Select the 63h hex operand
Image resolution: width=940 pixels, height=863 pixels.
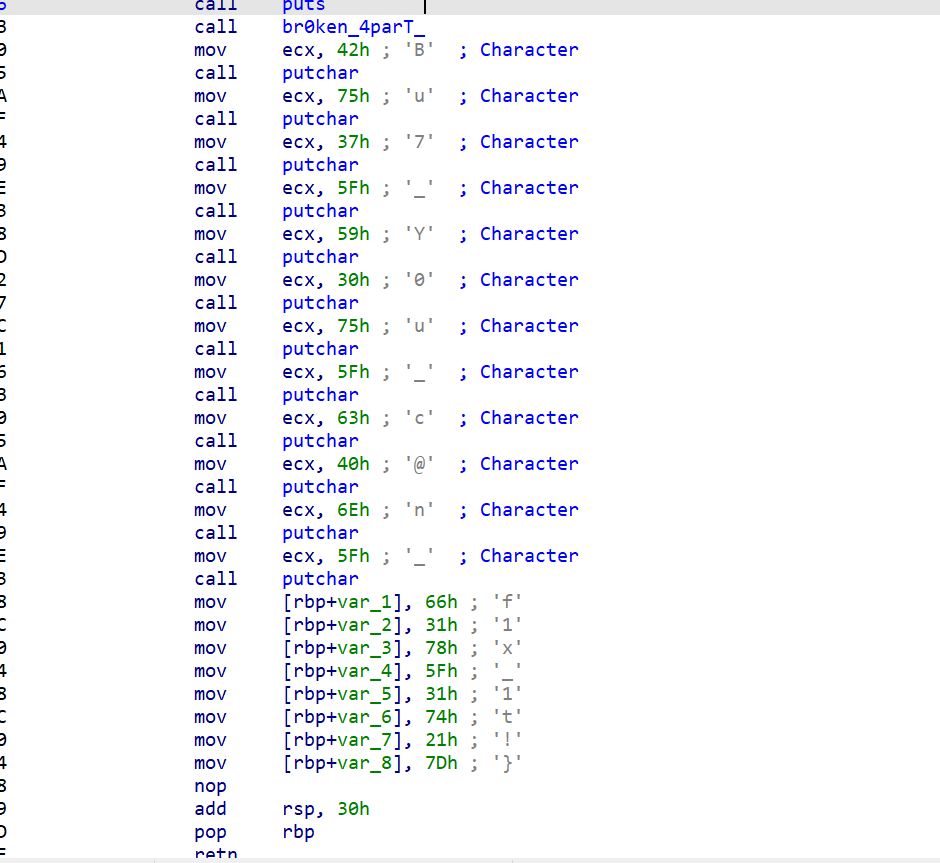point(352,418)
